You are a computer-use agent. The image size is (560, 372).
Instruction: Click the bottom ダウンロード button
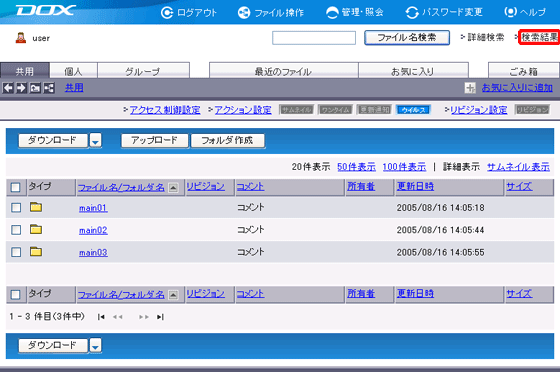tap(53, 345)
